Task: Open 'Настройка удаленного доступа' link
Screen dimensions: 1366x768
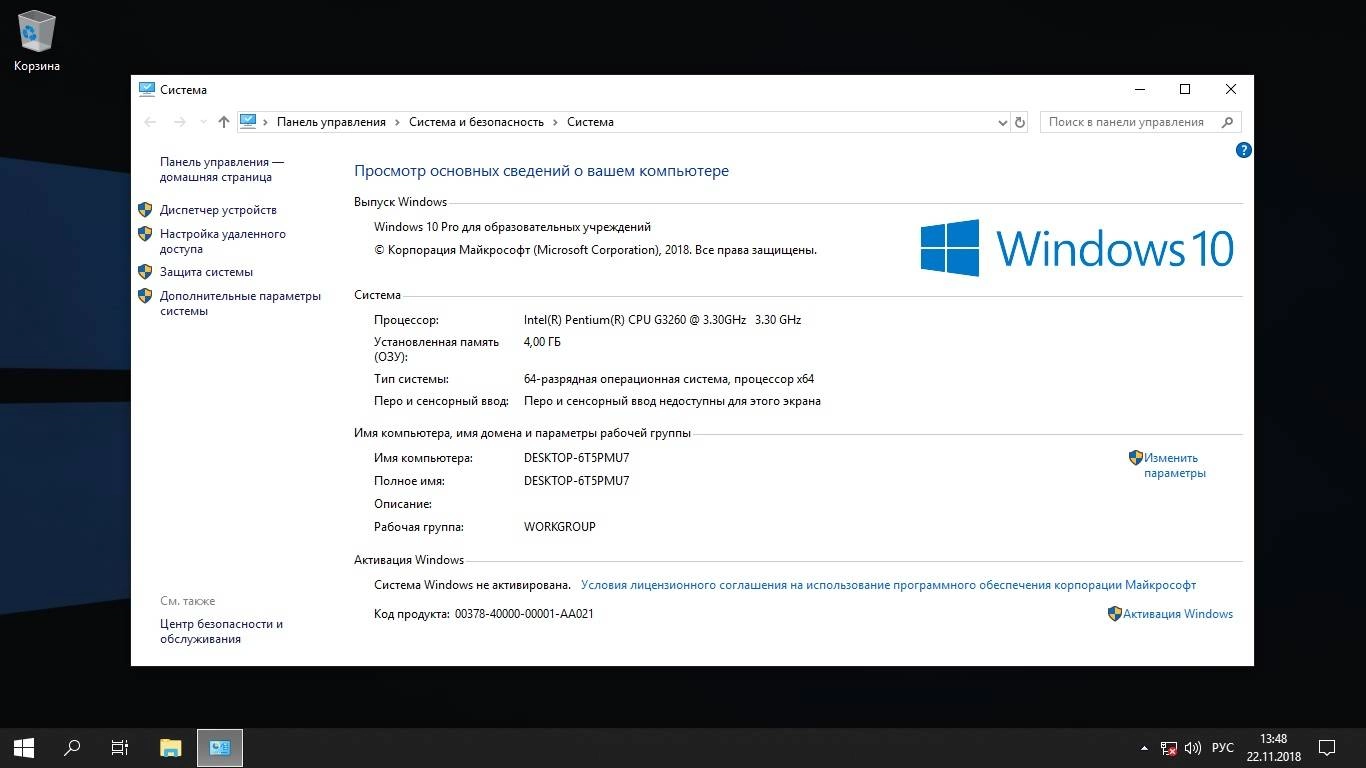Action: click(x=223, y=241)
